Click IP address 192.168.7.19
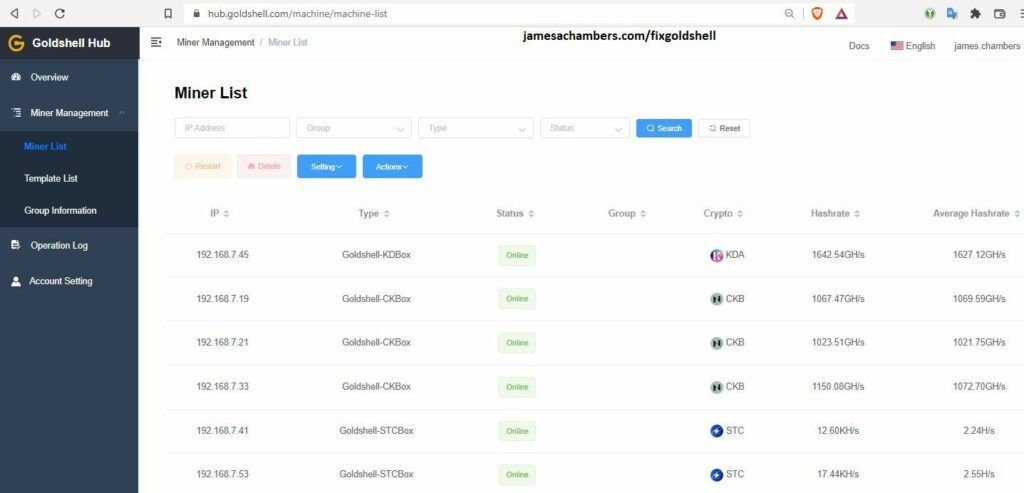This screenshot has height=493, width=1024. point(223,299)
